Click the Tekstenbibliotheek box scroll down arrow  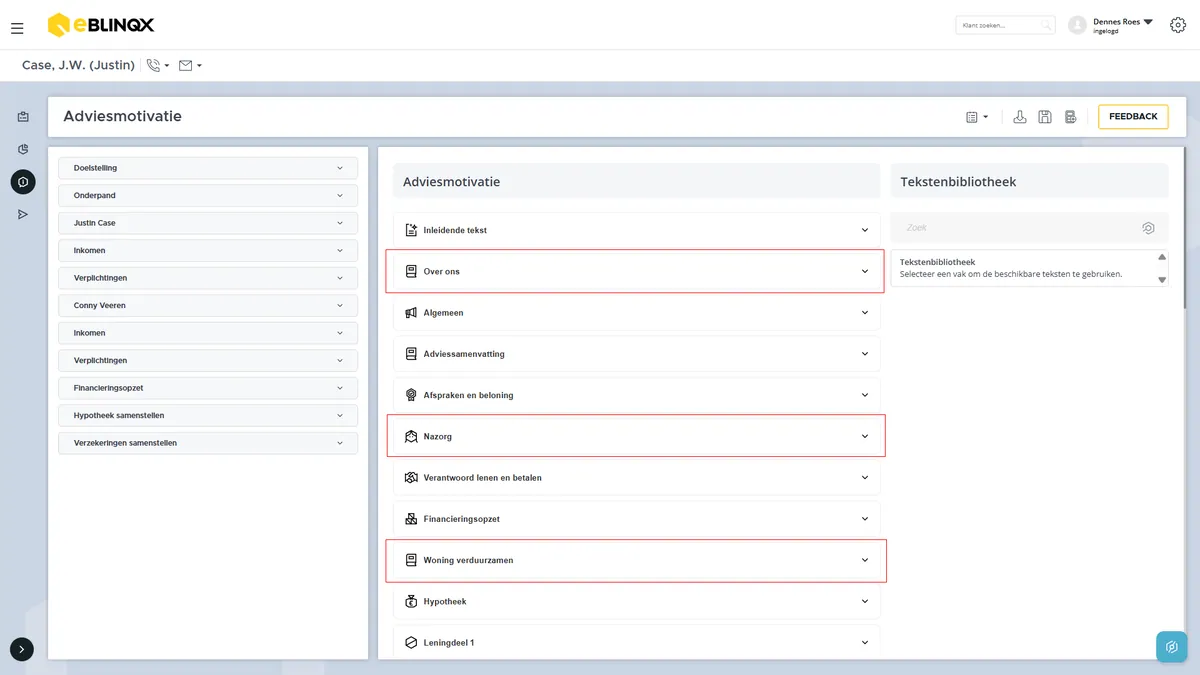(x=1162, y=280)
